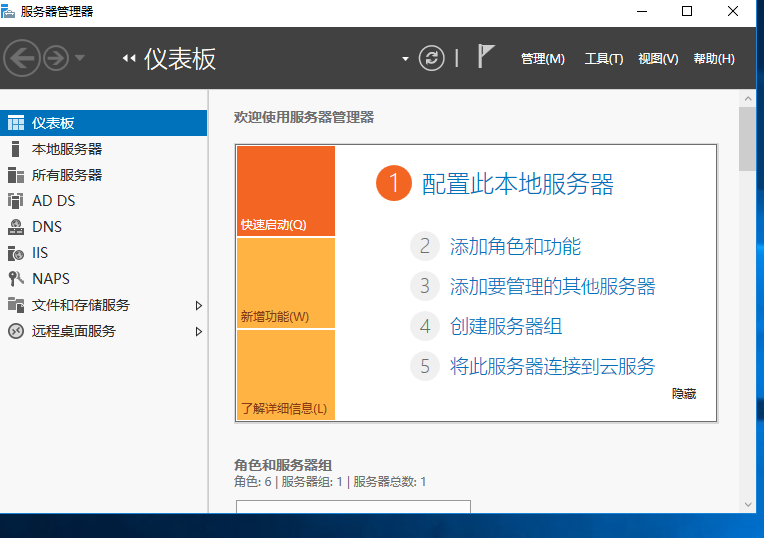Viewport: 764px width, 538px height.
Task: Hide the welcome tile via 隐藏
Action: coord(684,394)
